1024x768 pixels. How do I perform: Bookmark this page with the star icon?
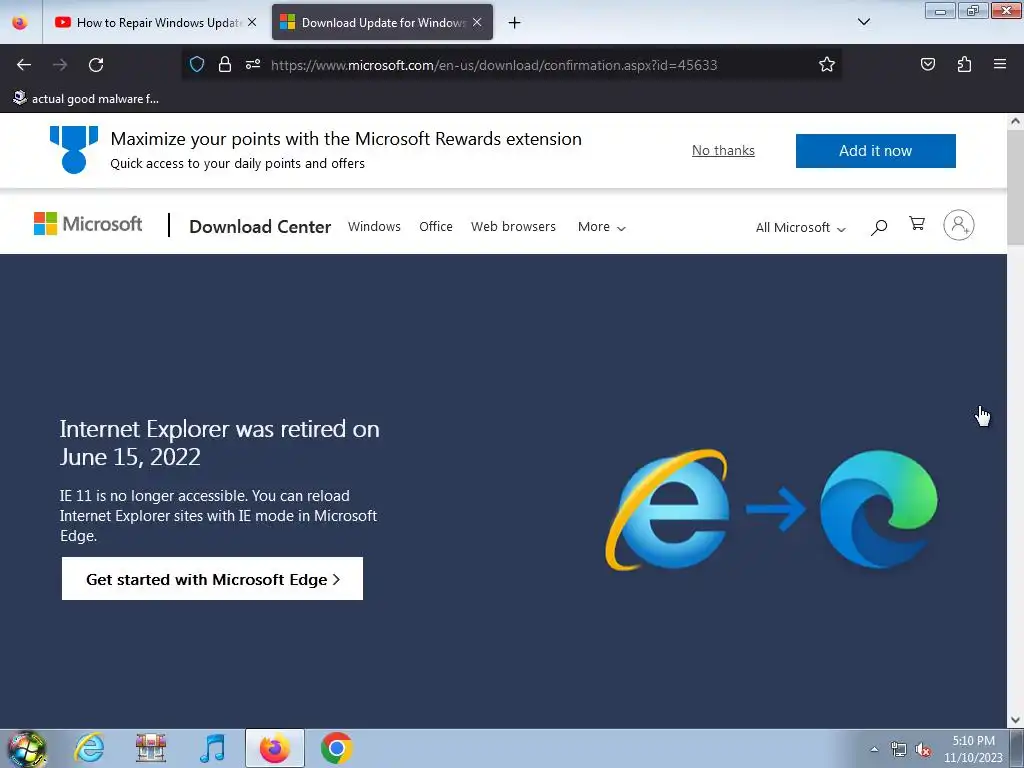pos(827,65)
